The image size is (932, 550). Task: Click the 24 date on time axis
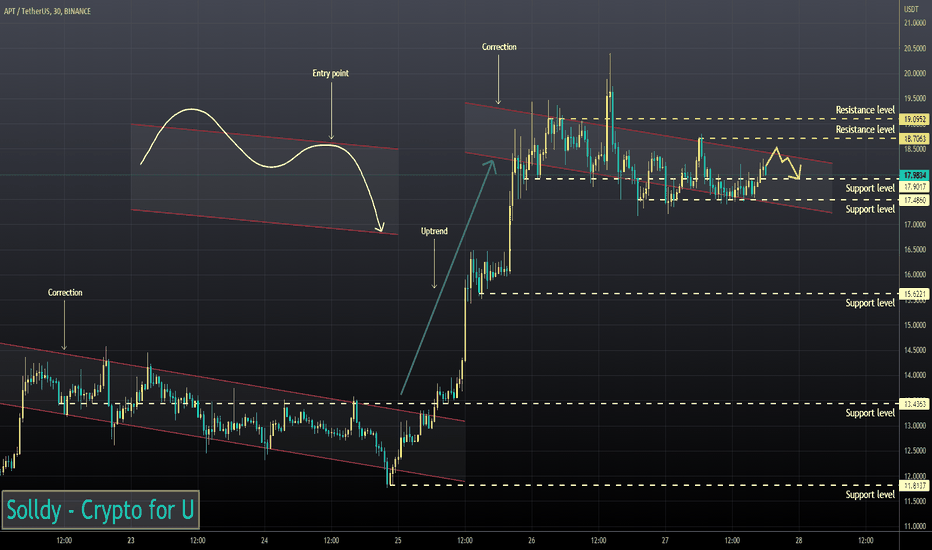[x=265, y=540]
